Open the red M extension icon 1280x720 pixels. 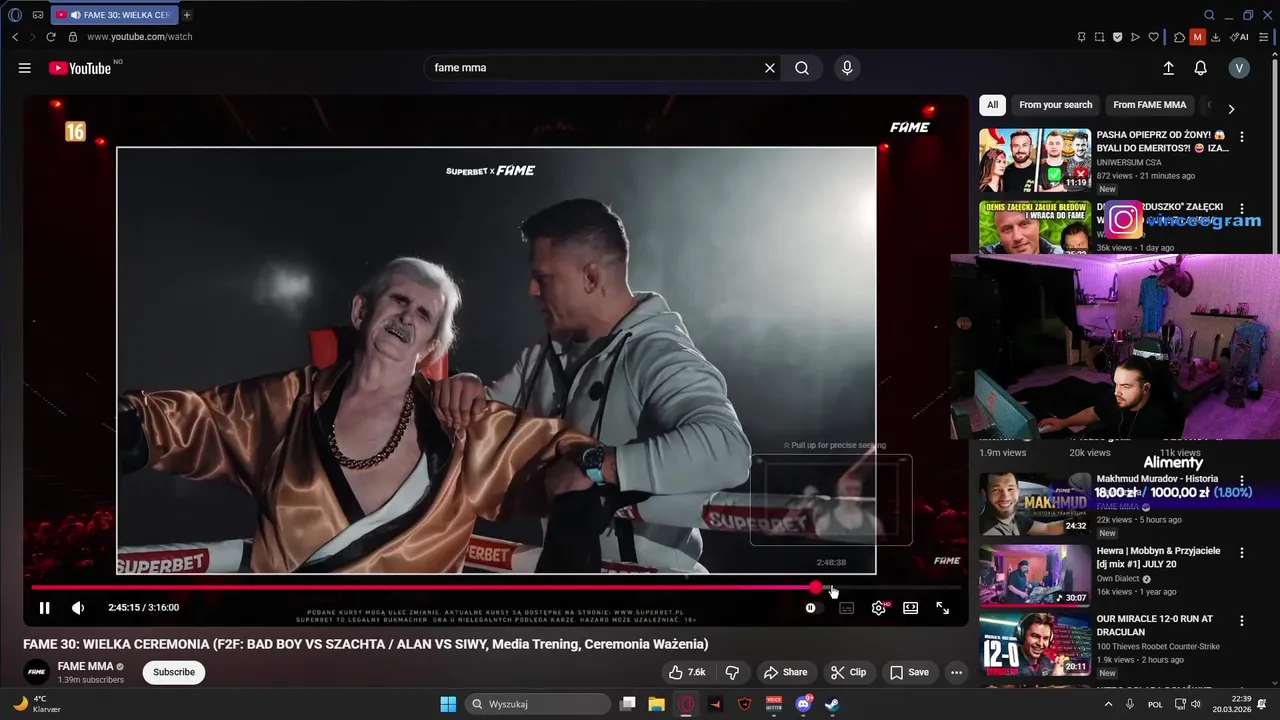coord(1197,37)
